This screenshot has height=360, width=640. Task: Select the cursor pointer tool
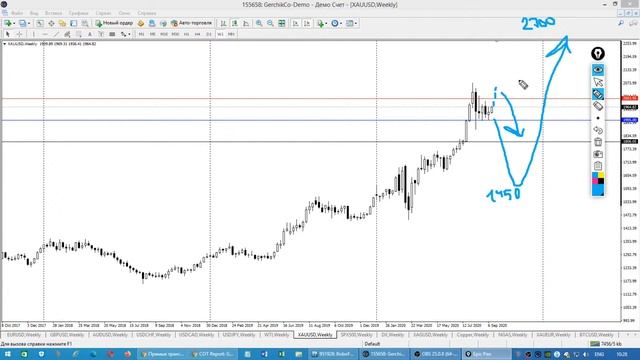click(7, 34)
